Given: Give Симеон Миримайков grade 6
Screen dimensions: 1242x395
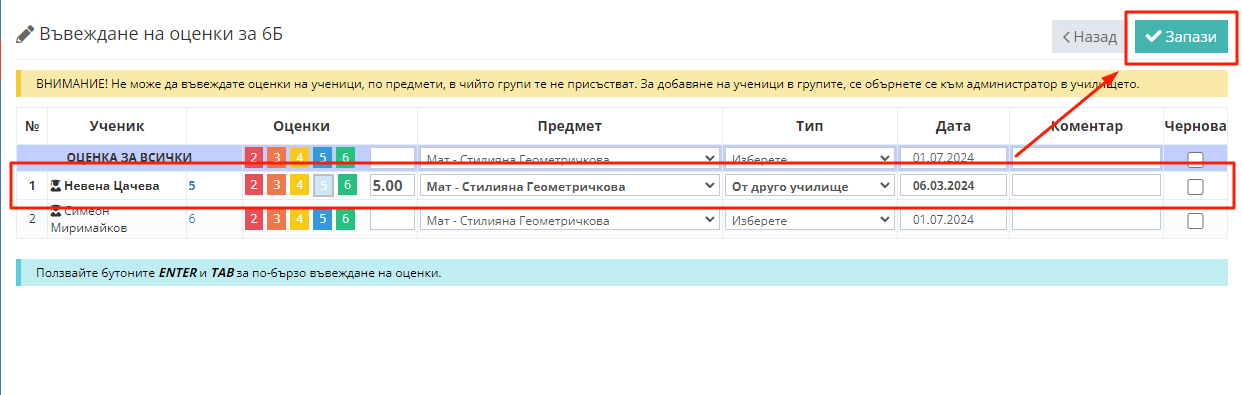Looking at the screenshot, I should 346,219.
